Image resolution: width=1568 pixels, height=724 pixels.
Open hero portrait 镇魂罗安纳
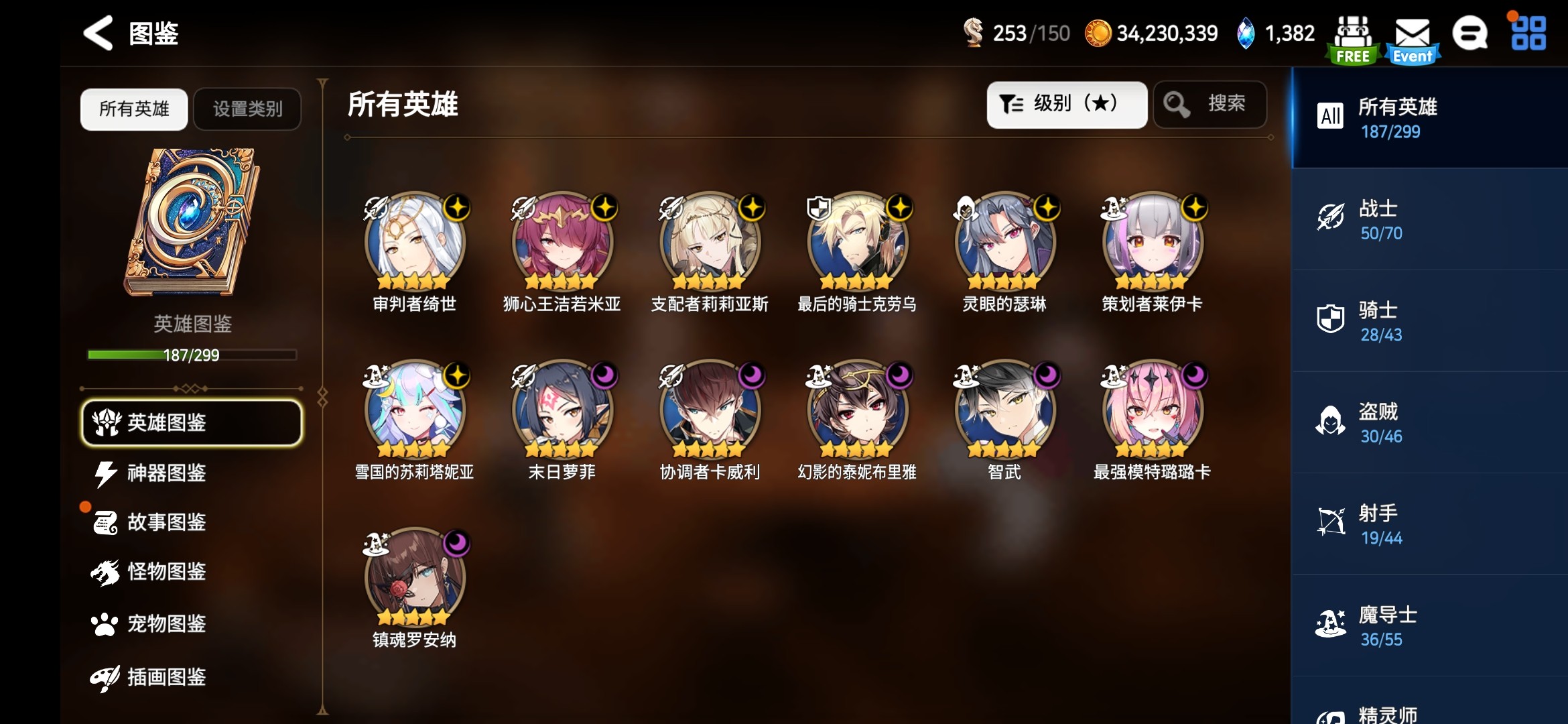tap(415, 577)
